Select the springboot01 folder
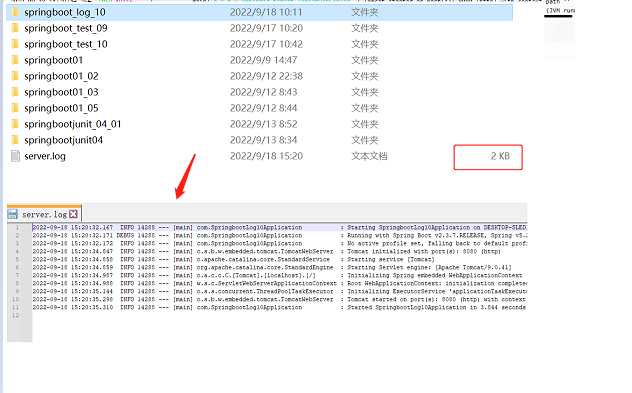This screenshot has width=632, height=393. pyautogui.click(x=54, y=60)
